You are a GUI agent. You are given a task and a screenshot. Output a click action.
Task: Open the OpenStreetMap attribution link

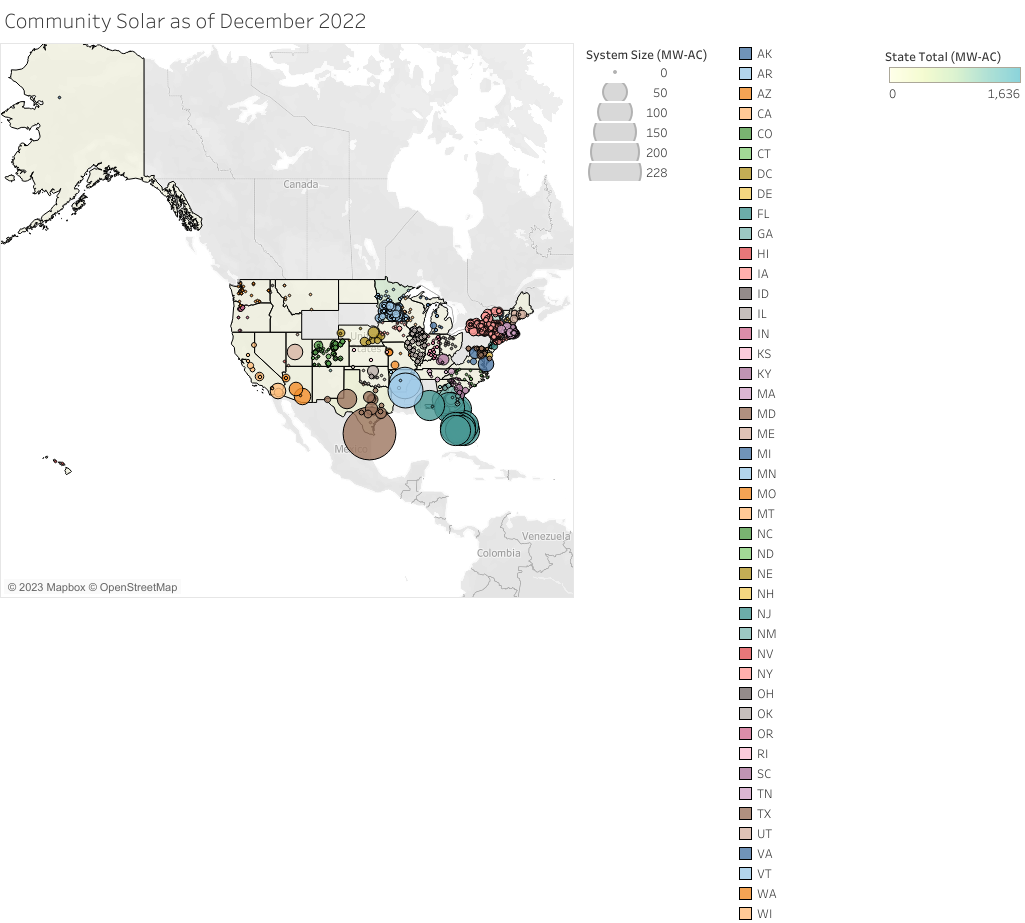137,587
